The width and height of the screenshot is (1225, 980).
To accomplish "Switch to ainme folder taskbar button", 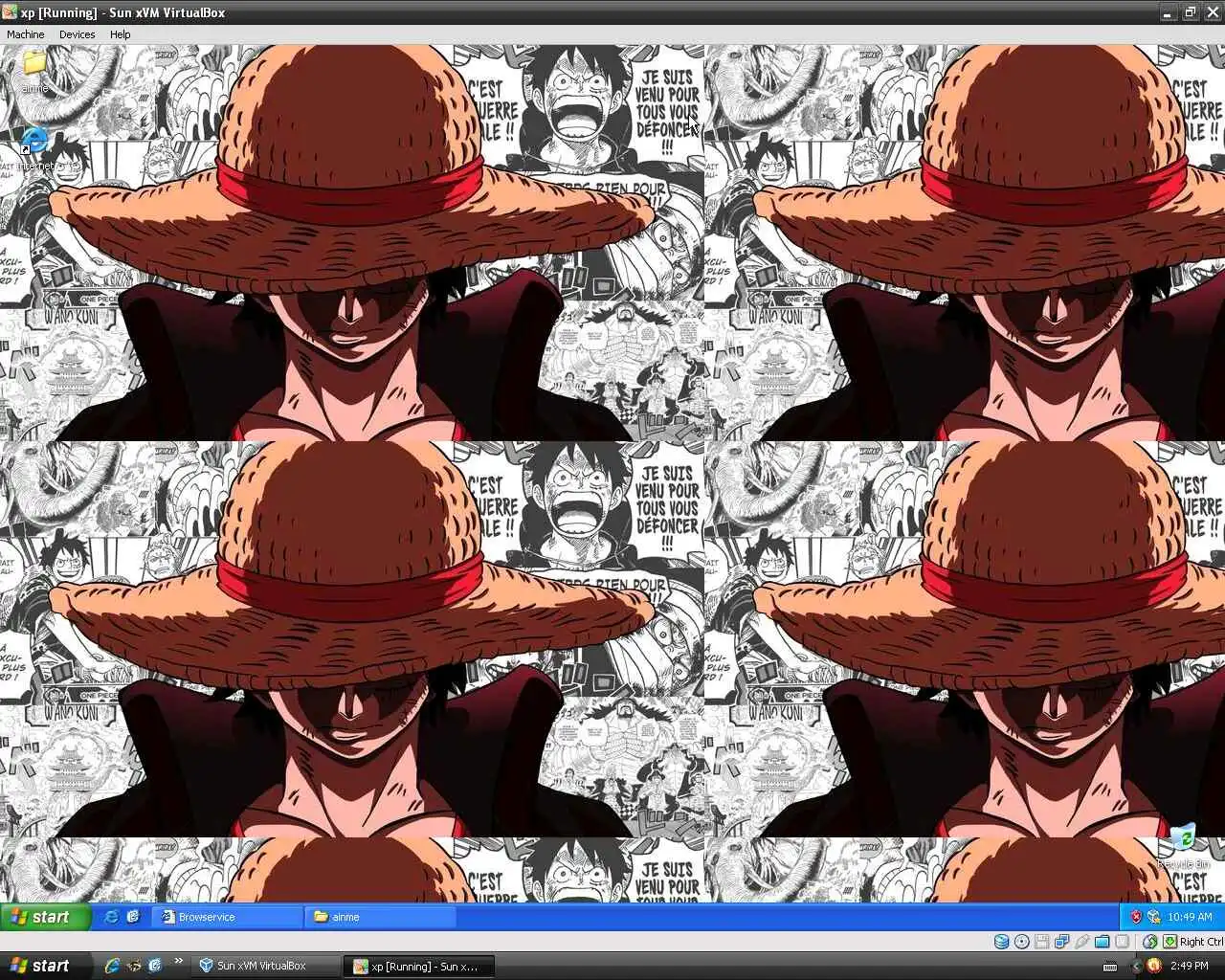I will (x=380, y=917).
